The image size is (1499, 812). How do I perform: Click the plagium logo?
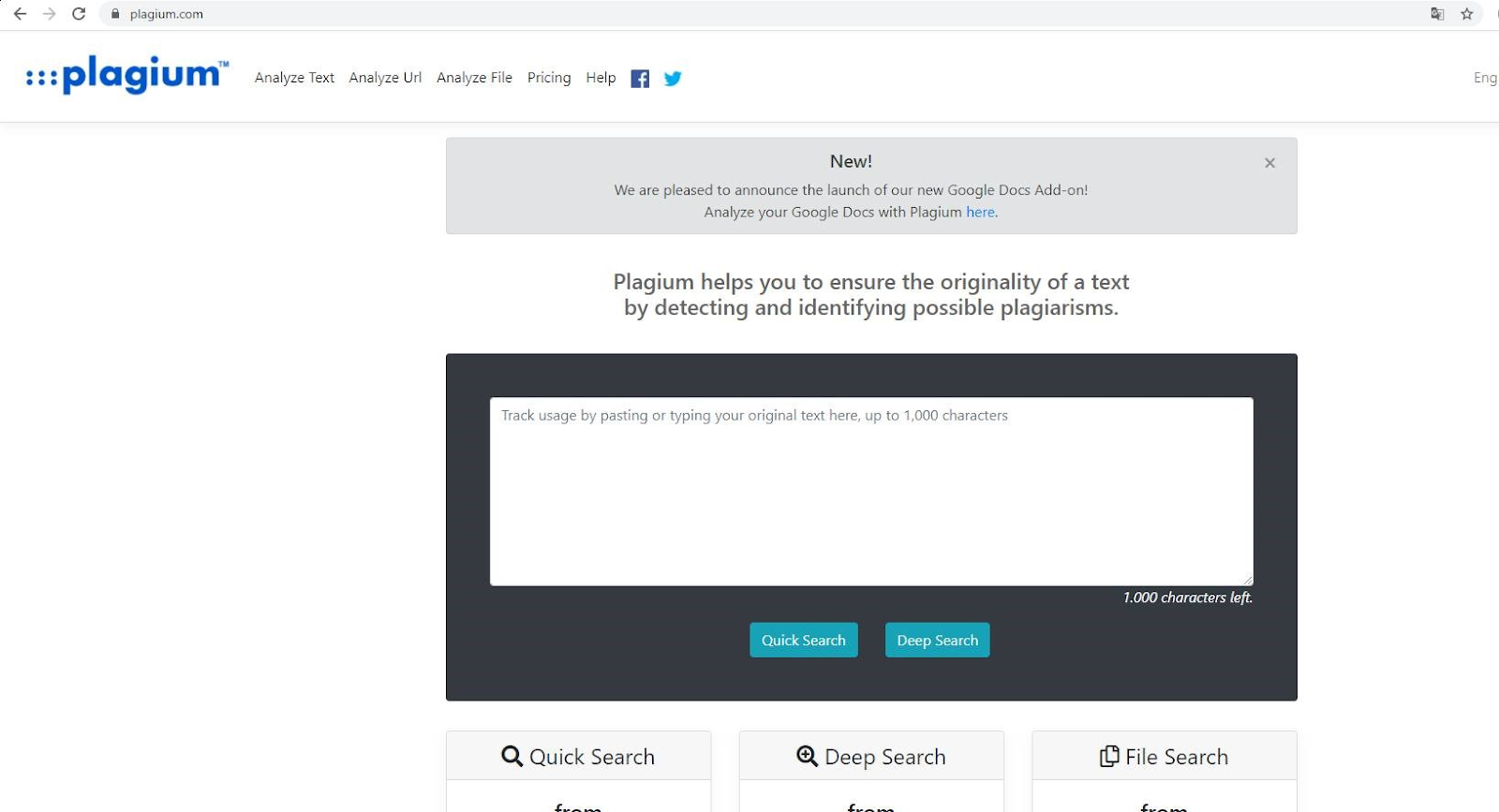[127, 75]
